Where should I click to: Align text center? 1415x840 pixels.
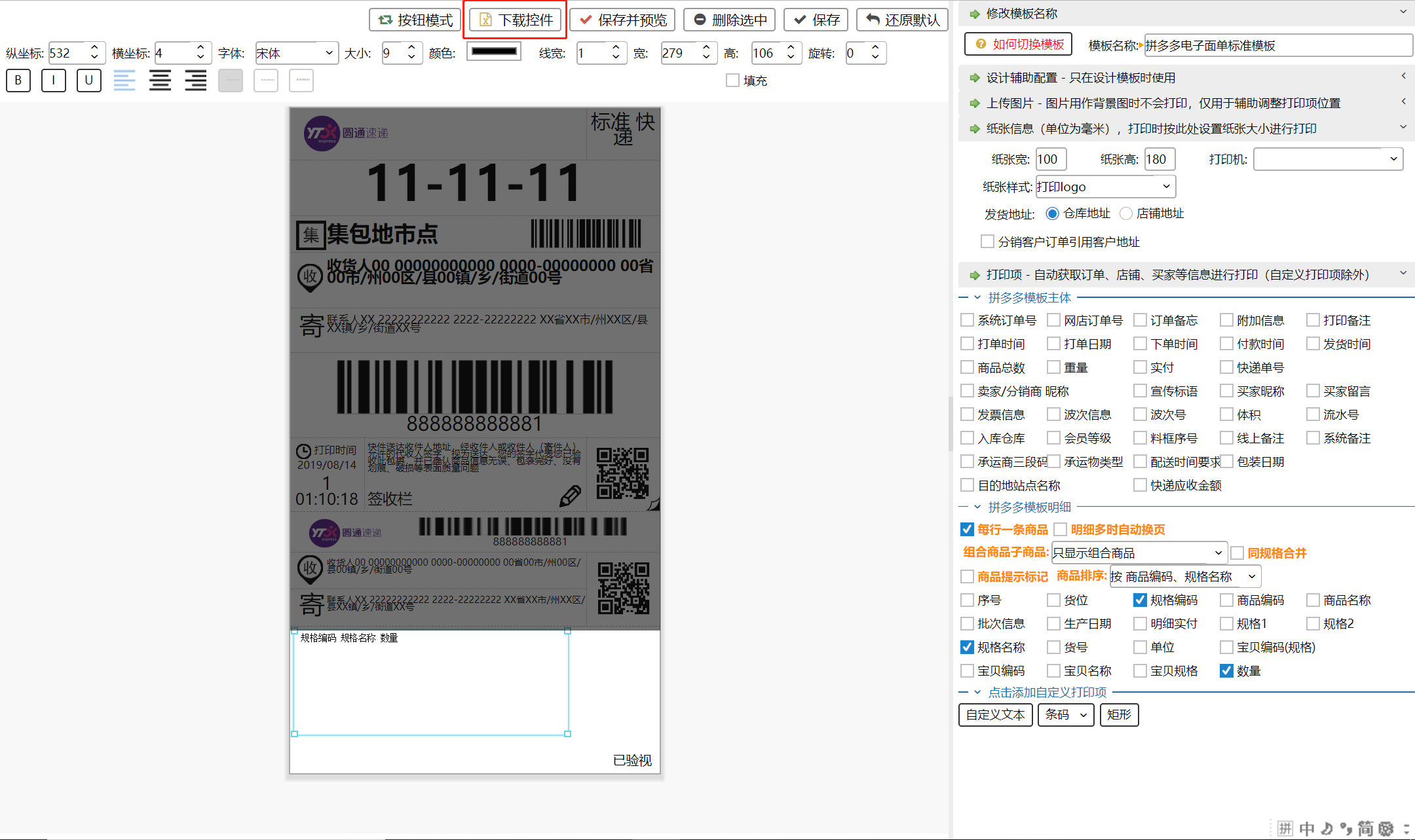[160, 81]
